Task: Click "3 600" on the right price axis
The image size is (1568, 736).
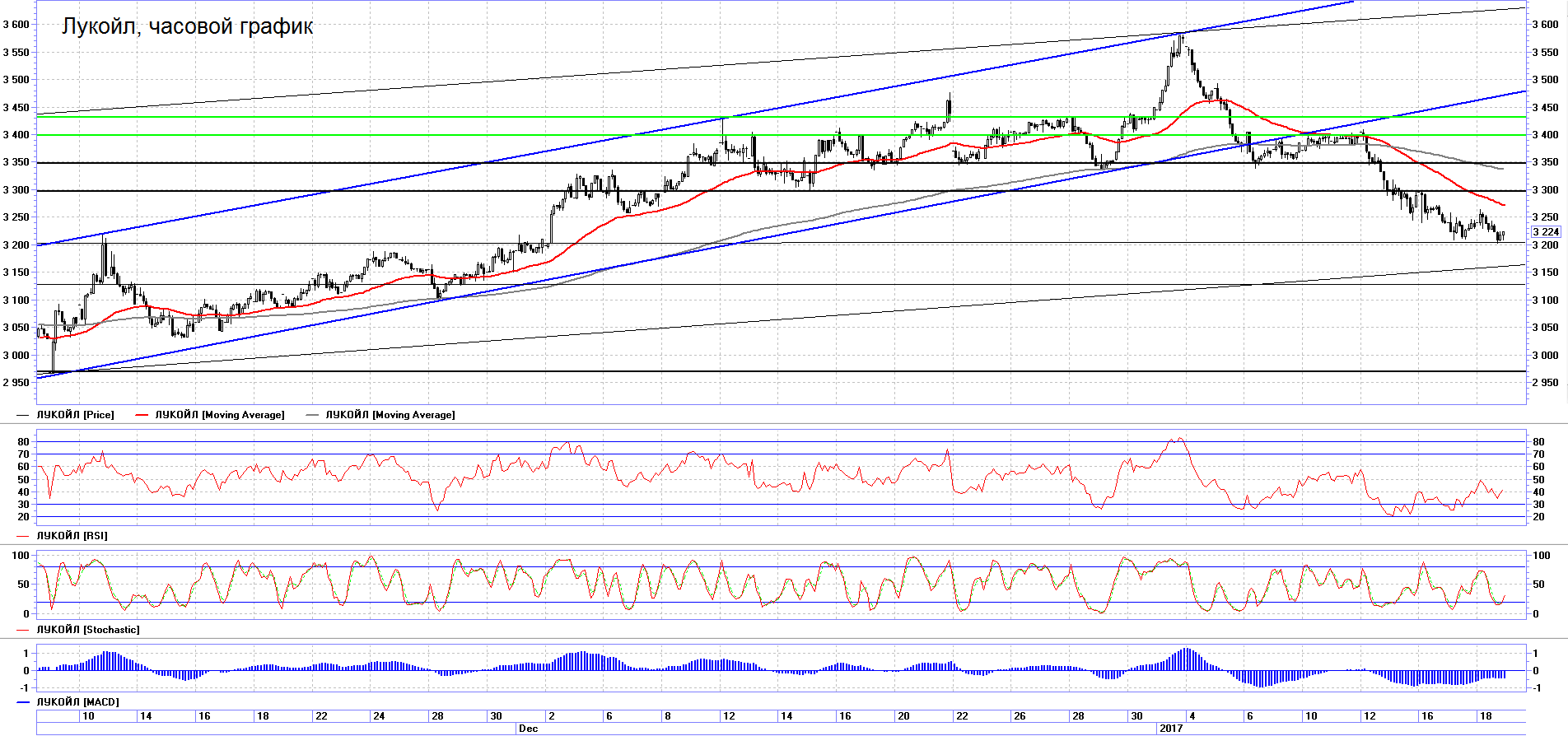Action: pyautogui.click(x=1545, y=25)
